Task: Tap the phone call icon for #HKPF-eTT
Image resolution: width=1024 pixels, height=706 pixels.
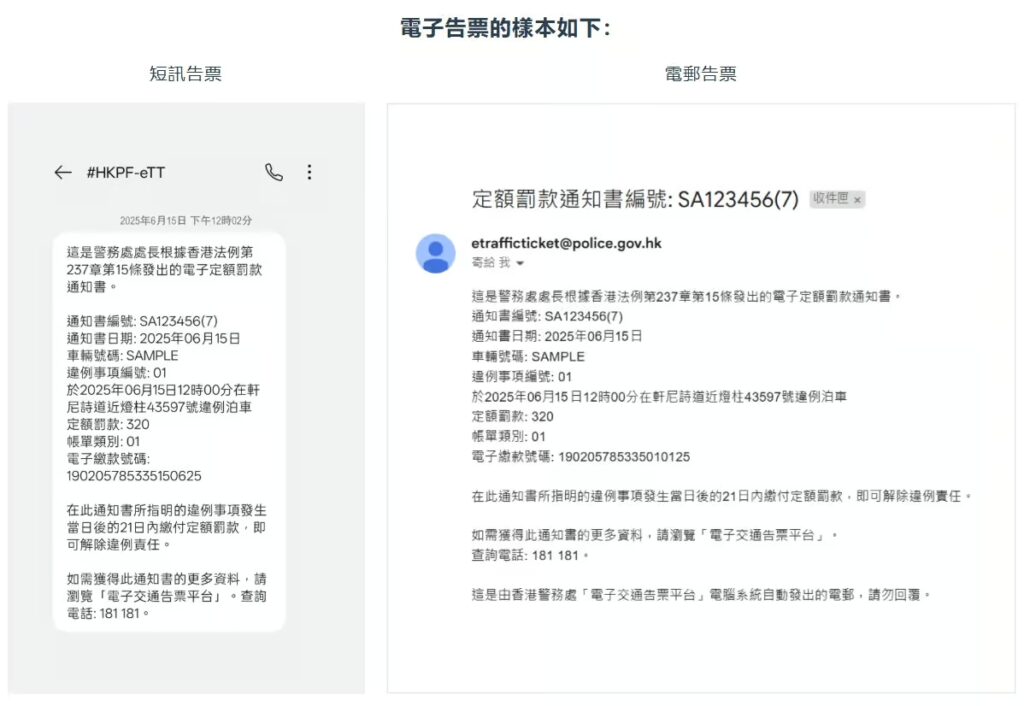Action: point(274,172)
